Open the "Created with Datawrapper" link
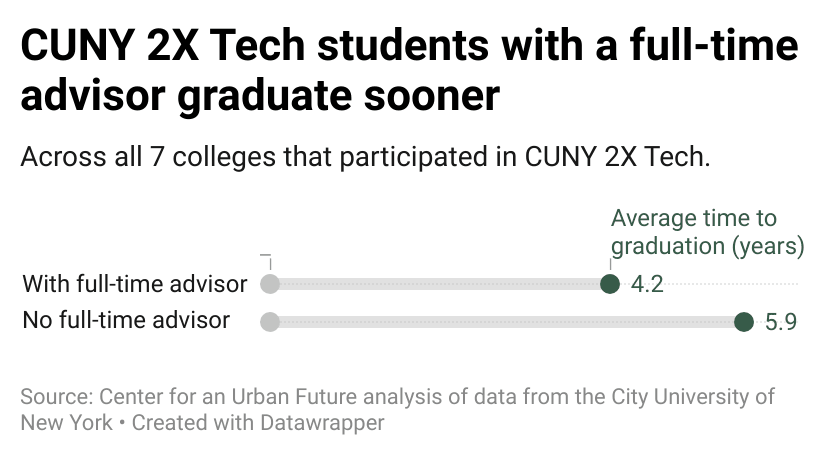840x456 pixels. pos(258,422)
